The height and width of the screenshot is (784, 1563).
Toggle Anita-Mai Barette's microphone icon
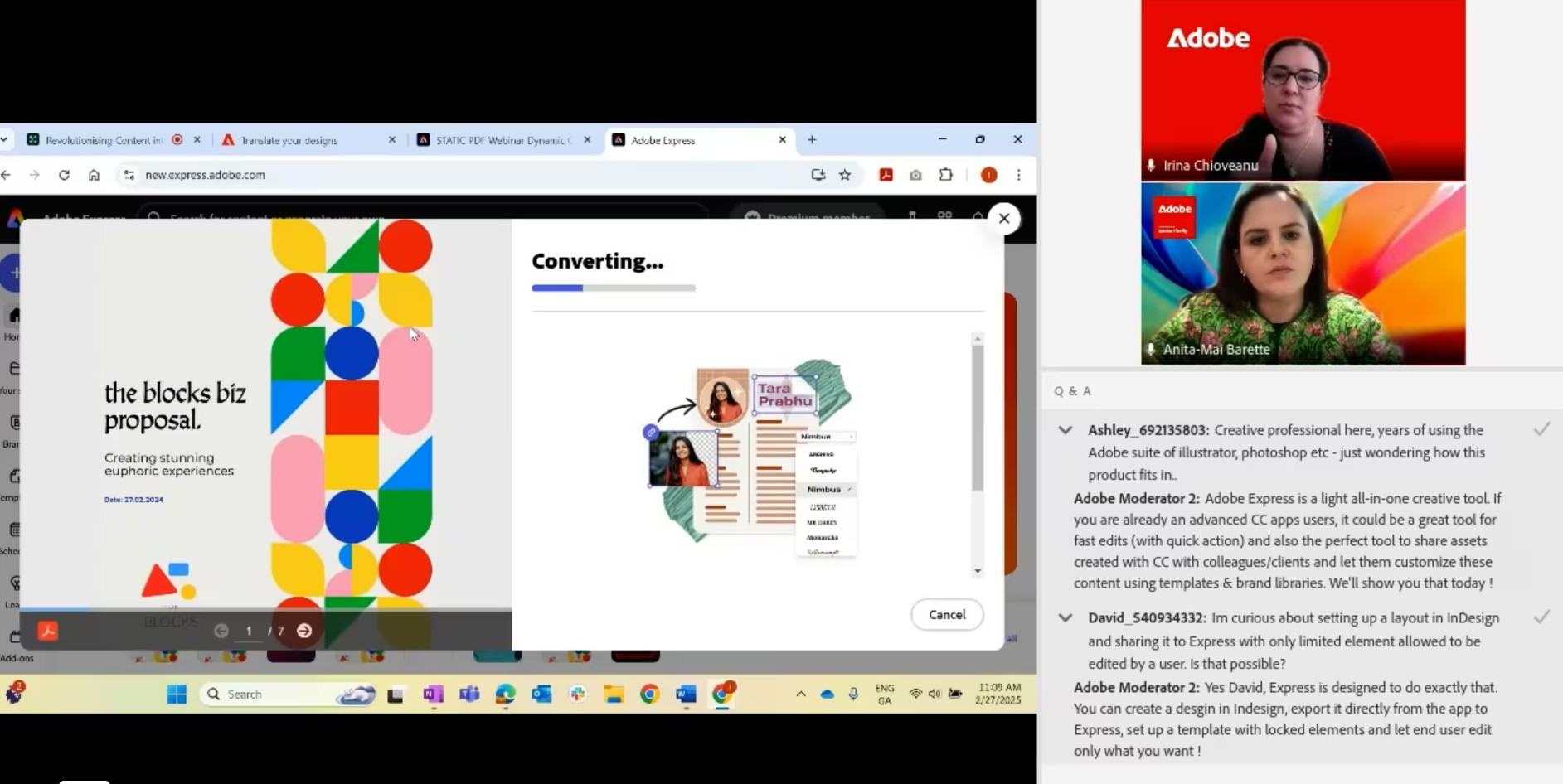[x=1151, y=349]
